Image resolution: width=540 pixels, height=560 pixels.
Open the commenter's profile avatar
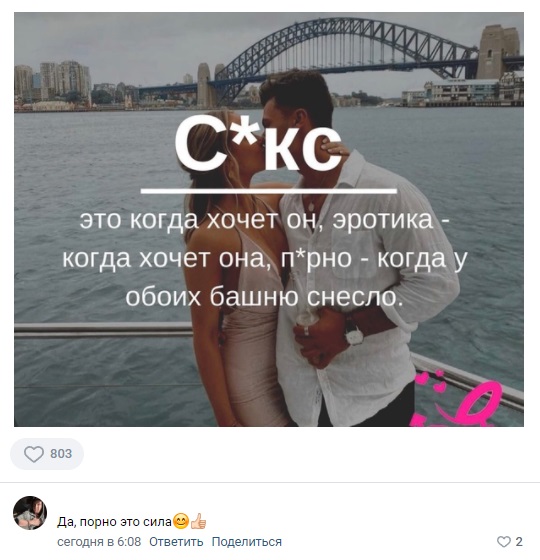[30, 513]
